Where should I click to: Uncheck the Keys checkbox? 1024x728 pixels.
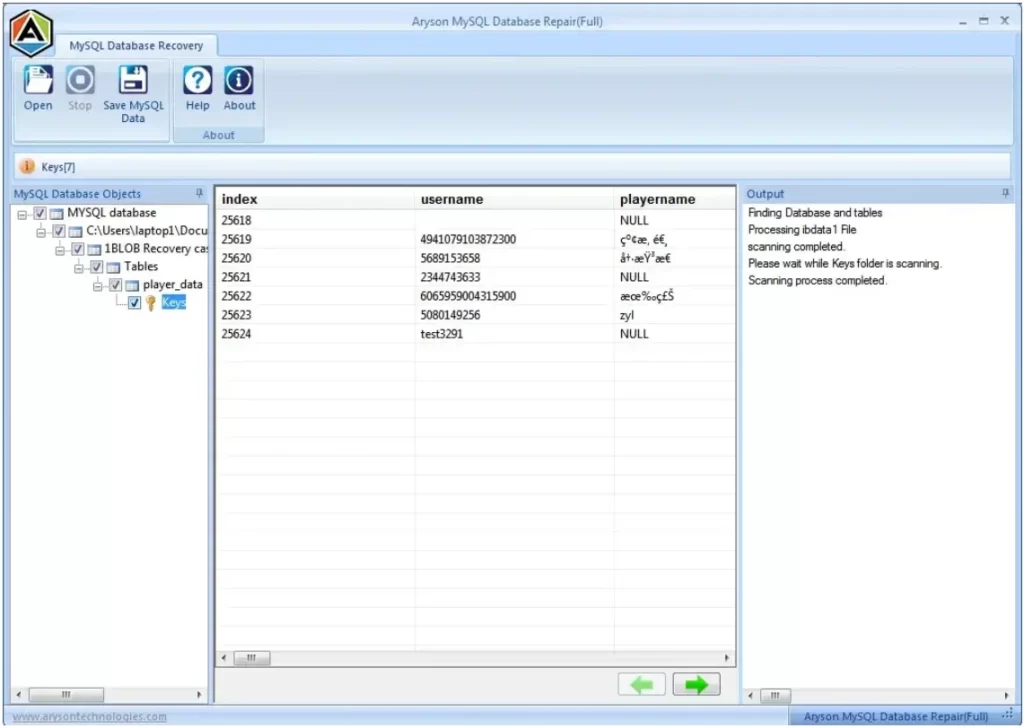(135, 302)
